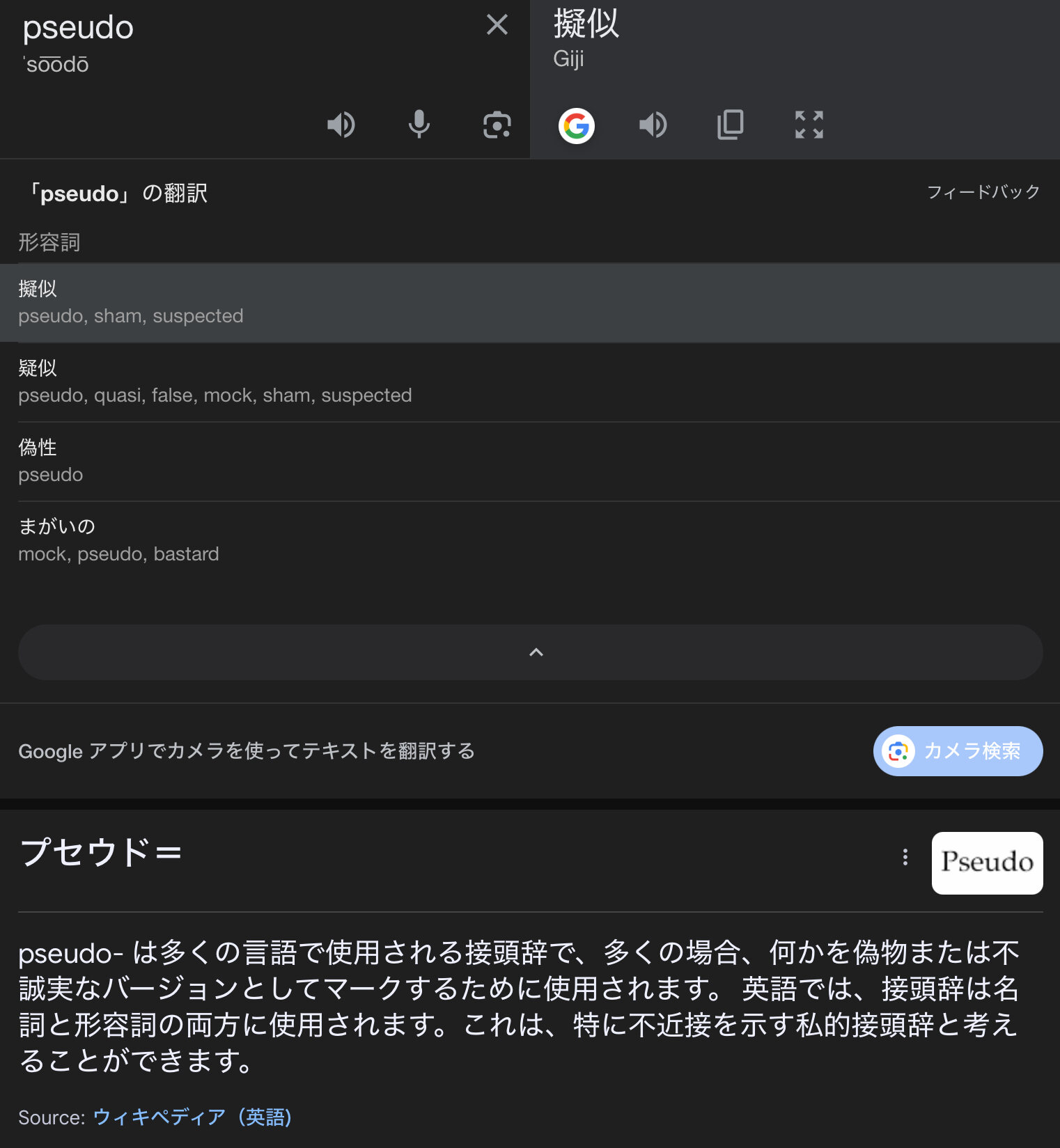The height and width of the screenshot is (1148, 1060).
Task: Choose the 偽性 translation entry
Action: coord(529,461)
